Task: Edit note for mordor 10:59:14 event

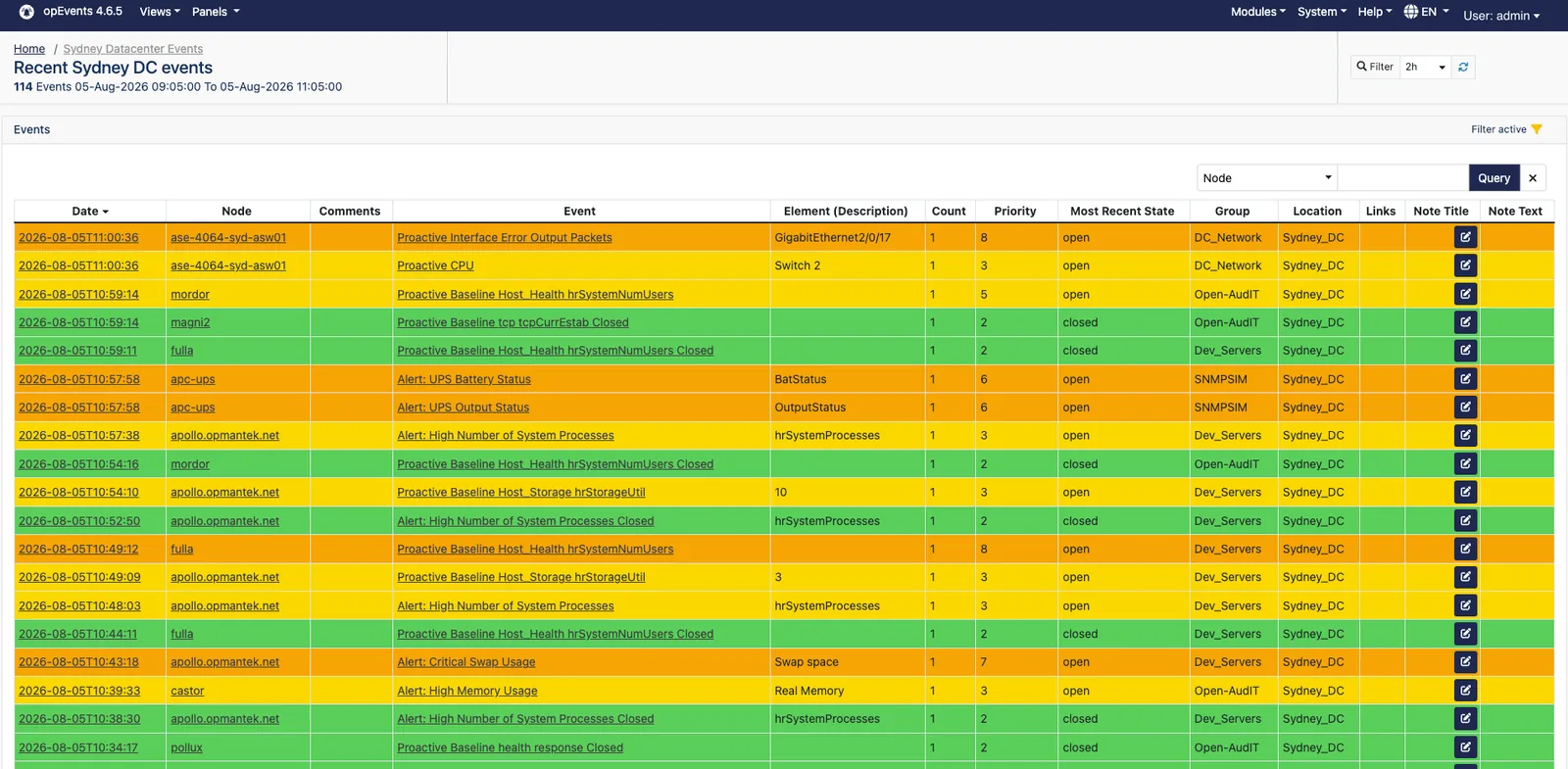Action: pyautogui.click(x=1465, y=294)
